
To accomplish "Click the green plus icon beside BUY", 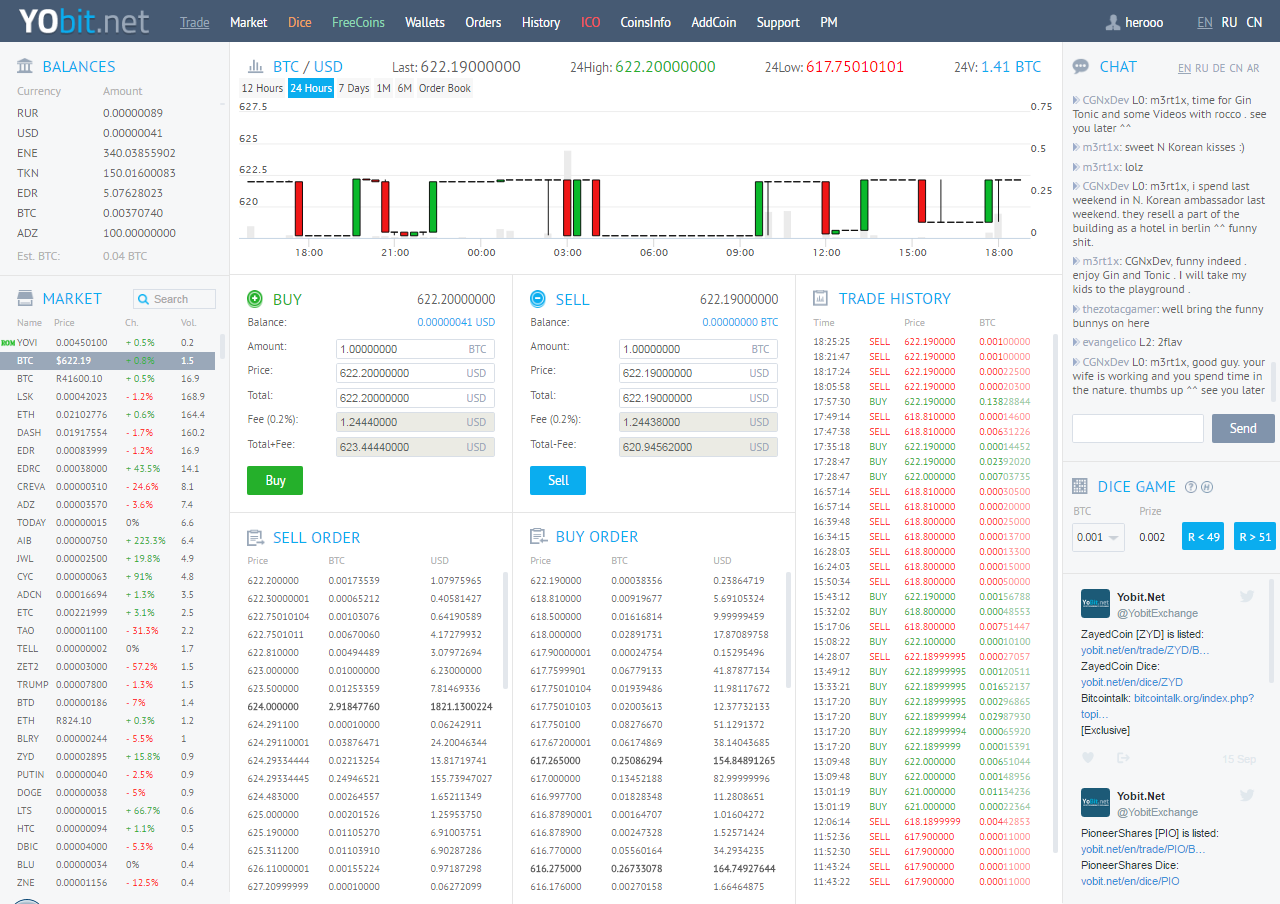I will click(255, 298).
